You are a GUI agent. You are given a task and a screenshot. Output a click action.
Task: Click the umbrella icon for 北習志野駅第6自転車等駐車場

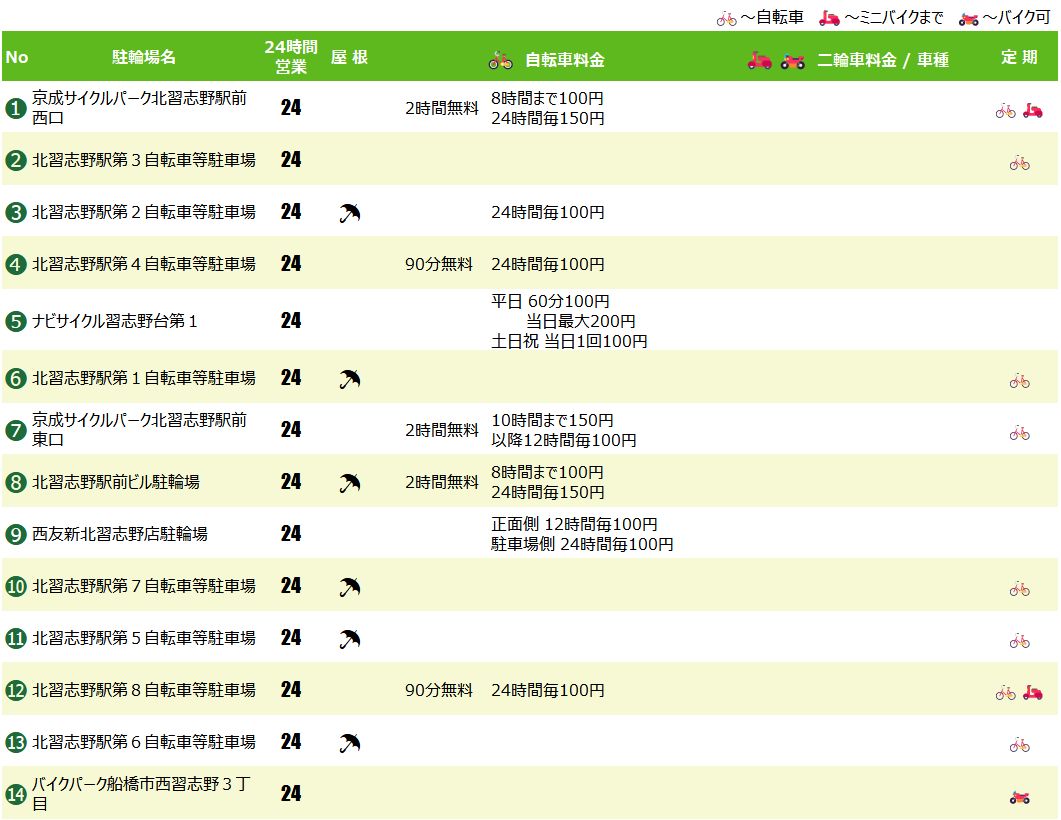point(350,743)
